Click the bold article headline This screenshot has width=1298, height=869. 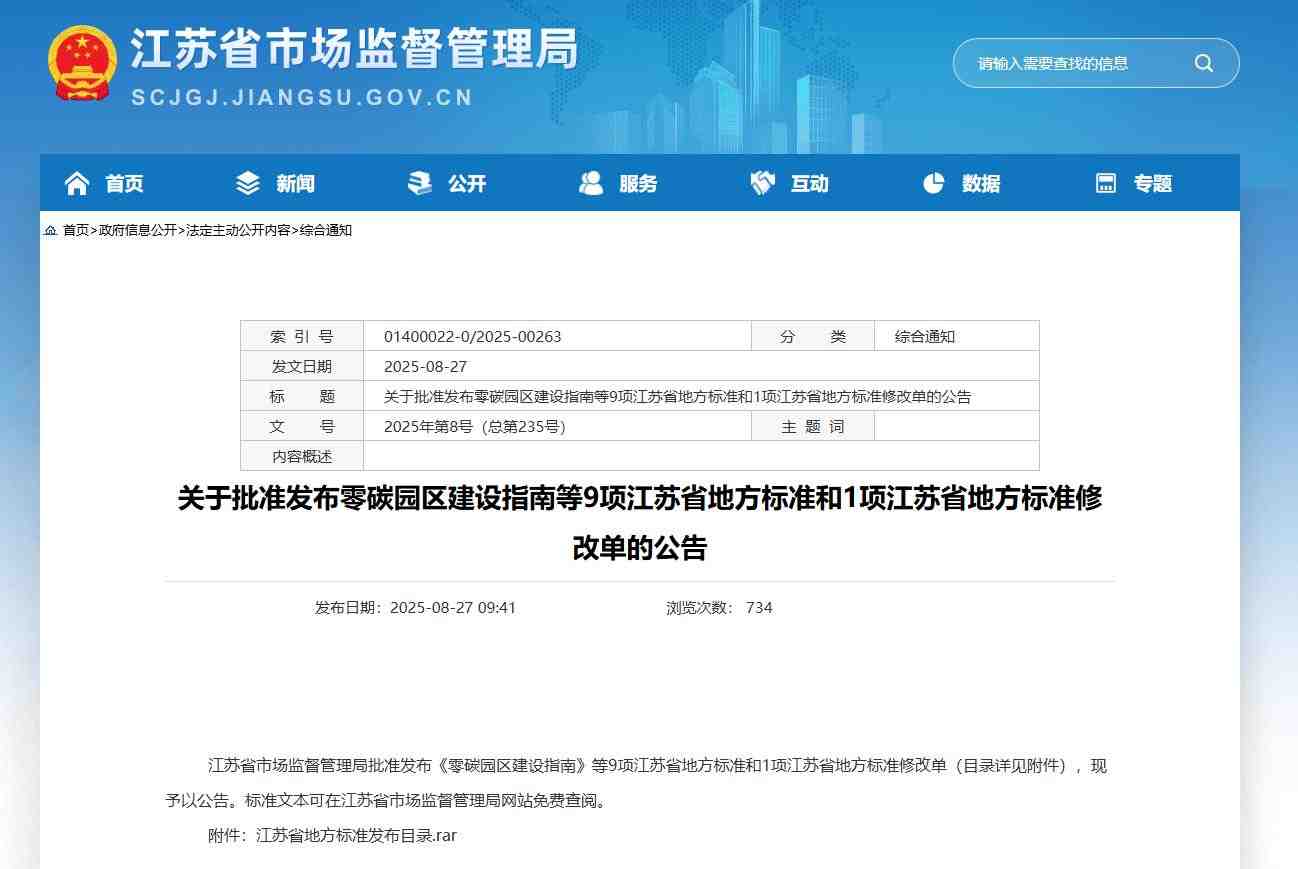[640, 522]
